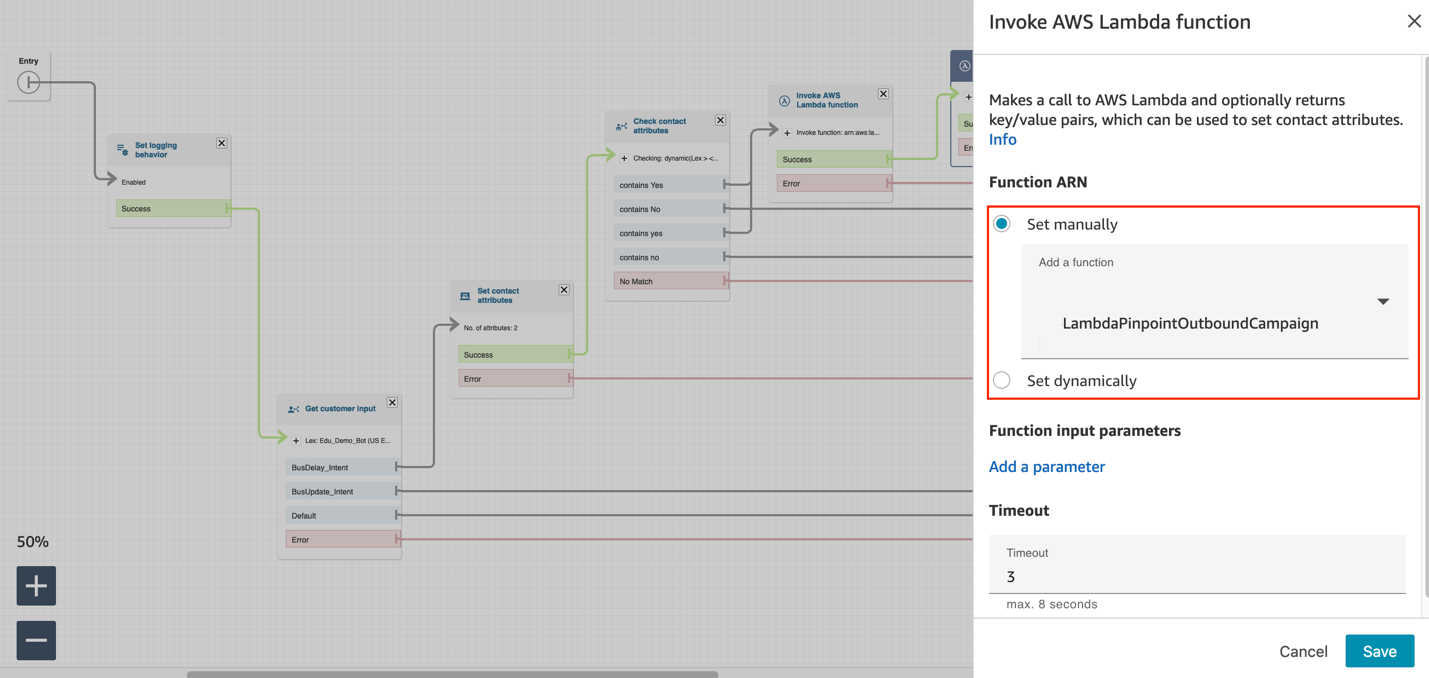Click the Error branch of Get customer input
This screenshot has width=1429, height=678.
[x=342, y=540]
